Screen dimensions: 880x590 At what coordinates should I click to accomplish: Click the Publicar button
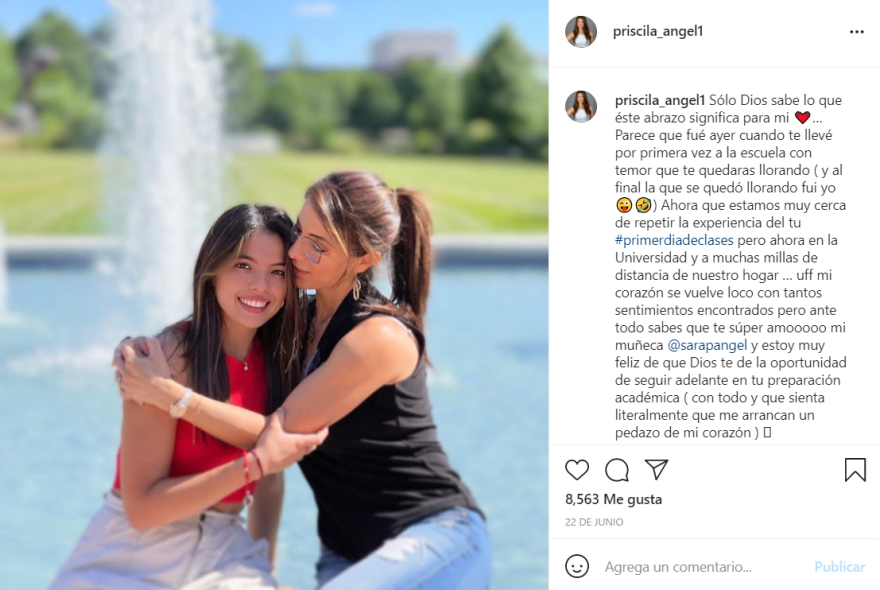pos(840,567)
